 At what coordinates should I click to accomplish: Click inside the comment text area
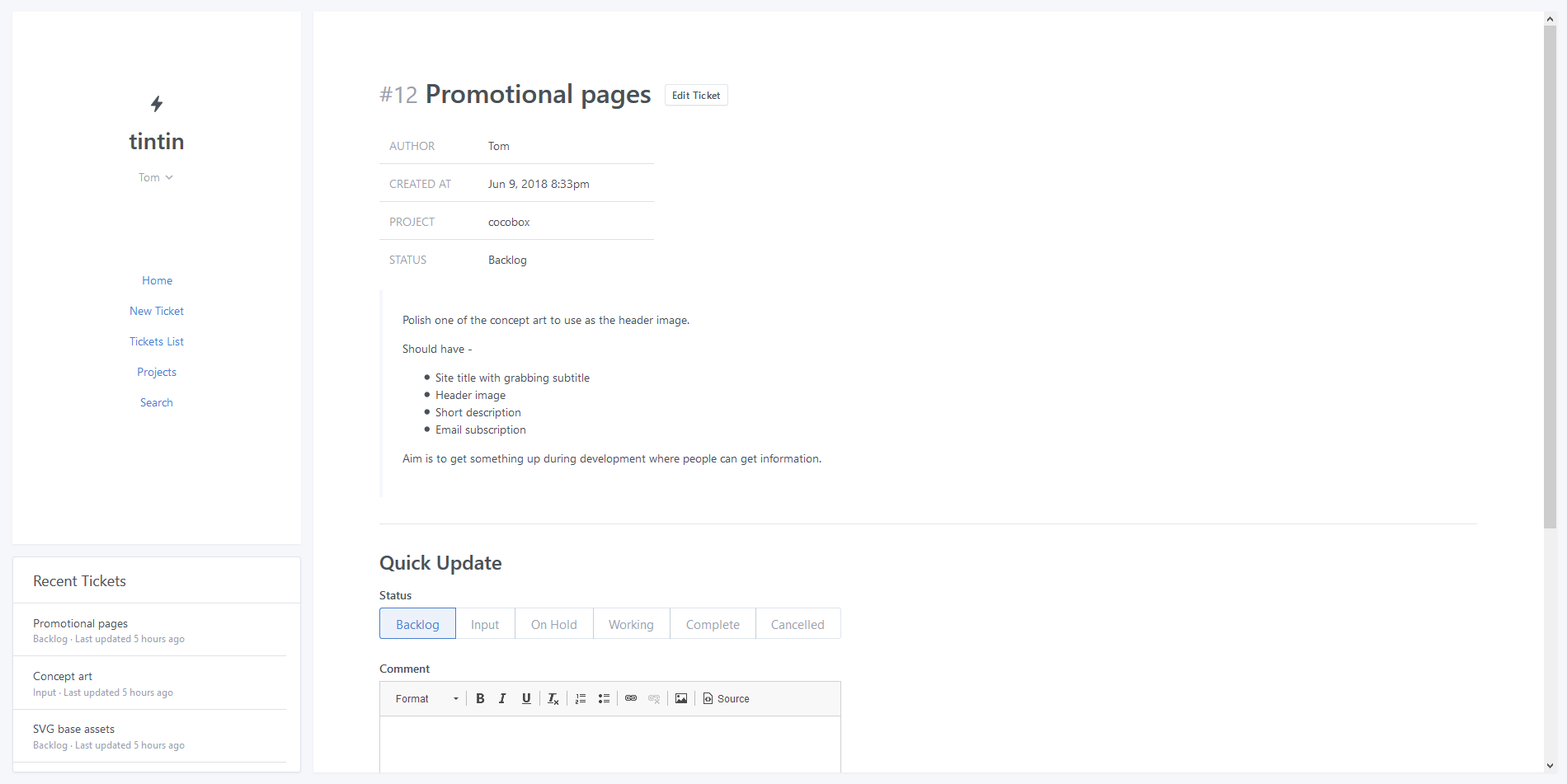click(609, 744)
